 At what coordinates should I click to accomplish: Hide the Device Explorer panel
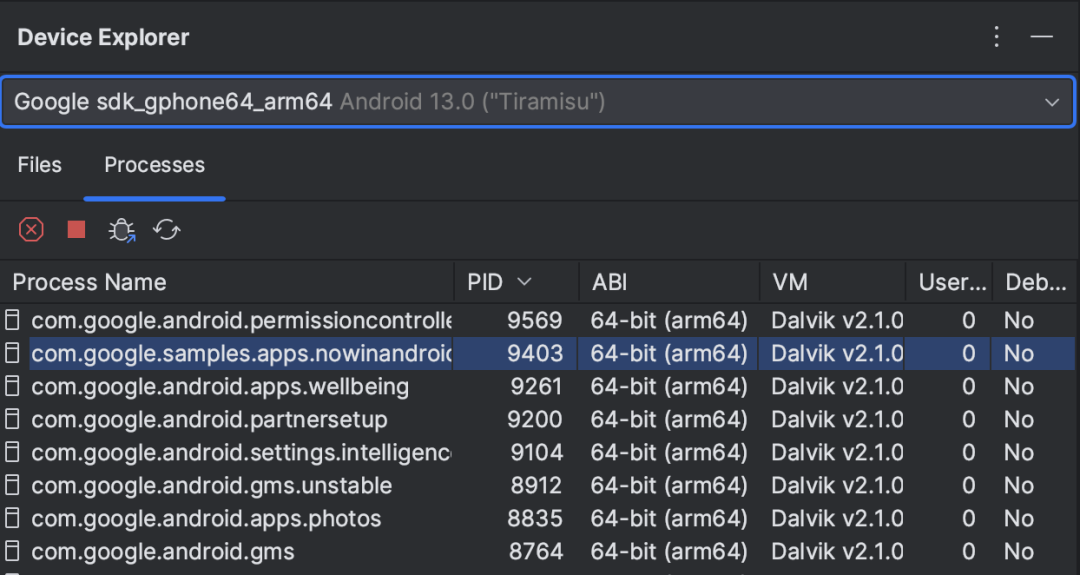click(x=1041, y=36)
